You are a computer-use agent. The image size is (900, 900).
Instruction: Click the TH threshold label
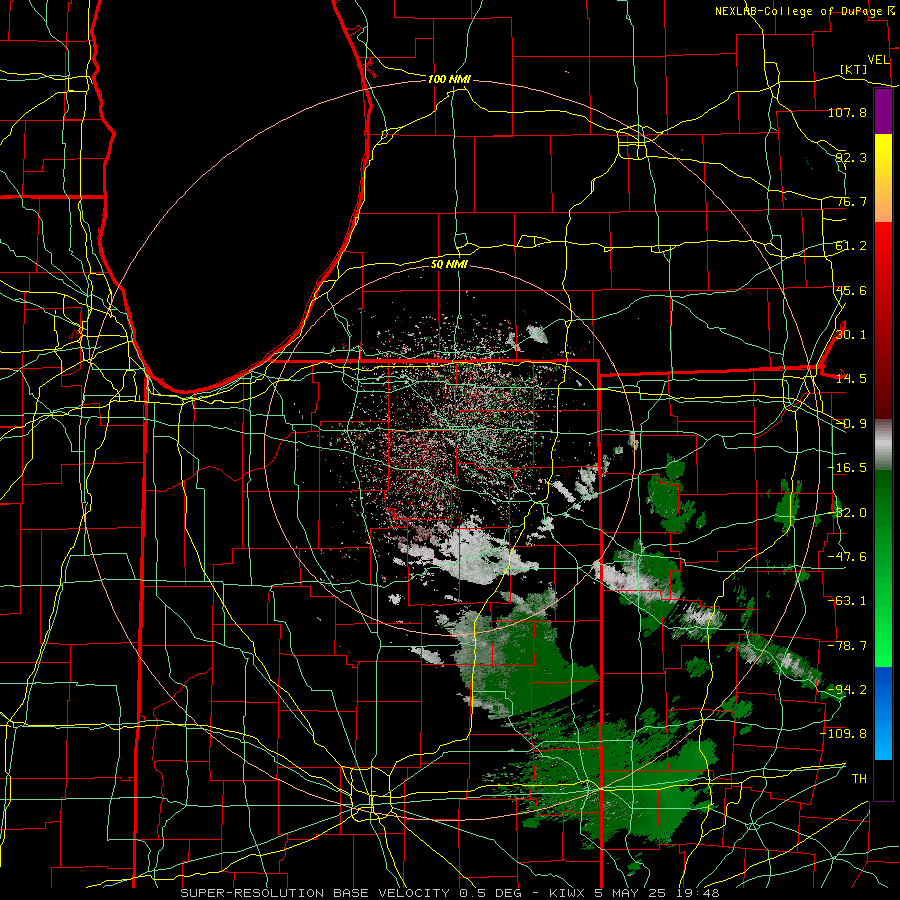click(859, 779)
